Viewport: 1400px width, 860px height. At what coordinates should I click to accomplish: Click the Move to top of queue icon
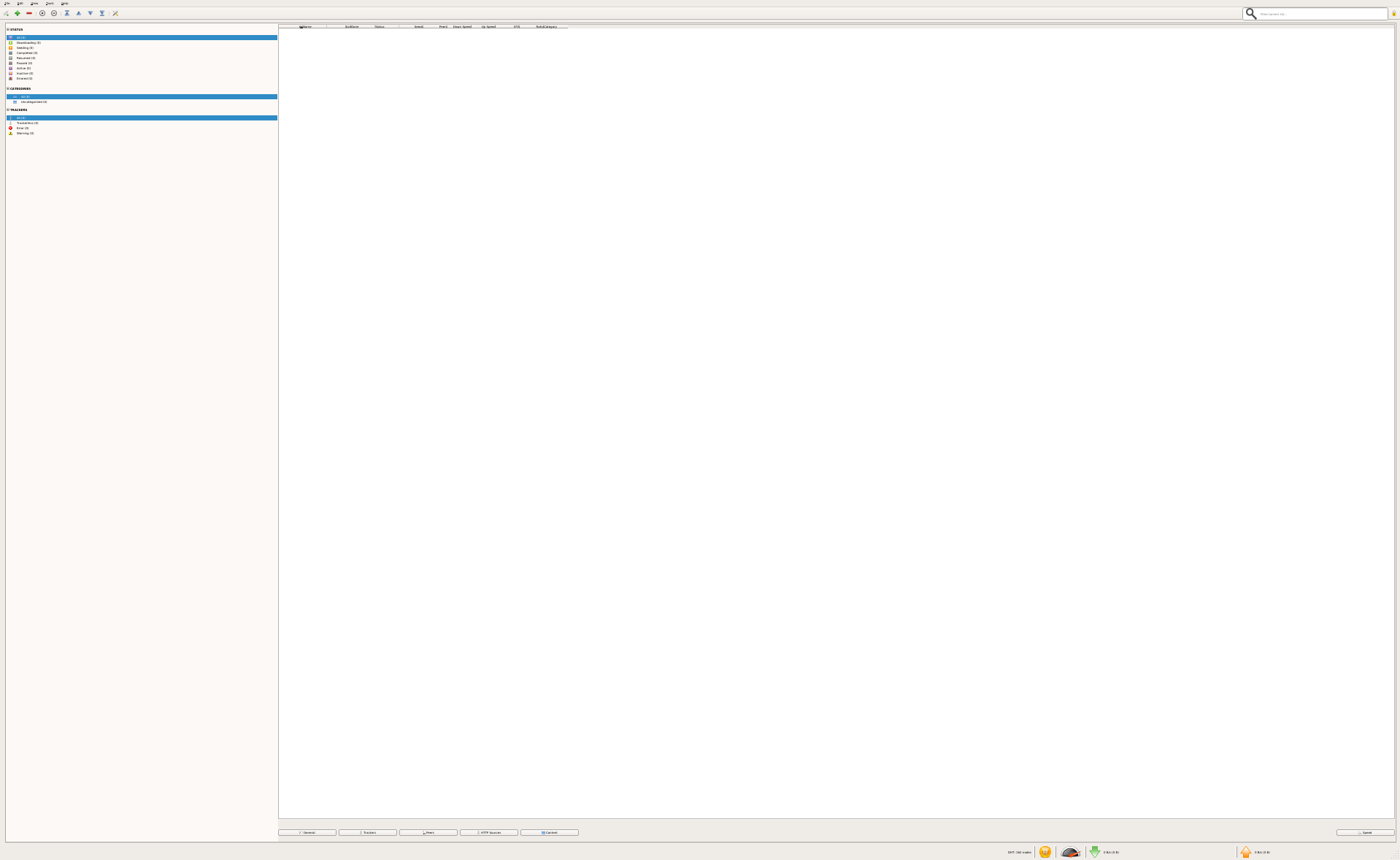click(67, 13)
